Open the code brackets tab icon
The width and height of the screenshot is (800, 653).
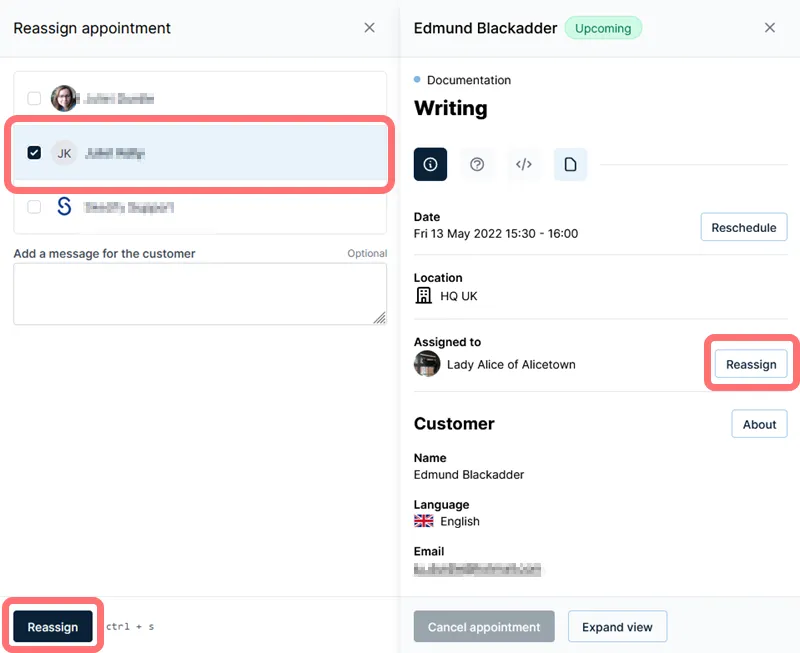(523, 164)
